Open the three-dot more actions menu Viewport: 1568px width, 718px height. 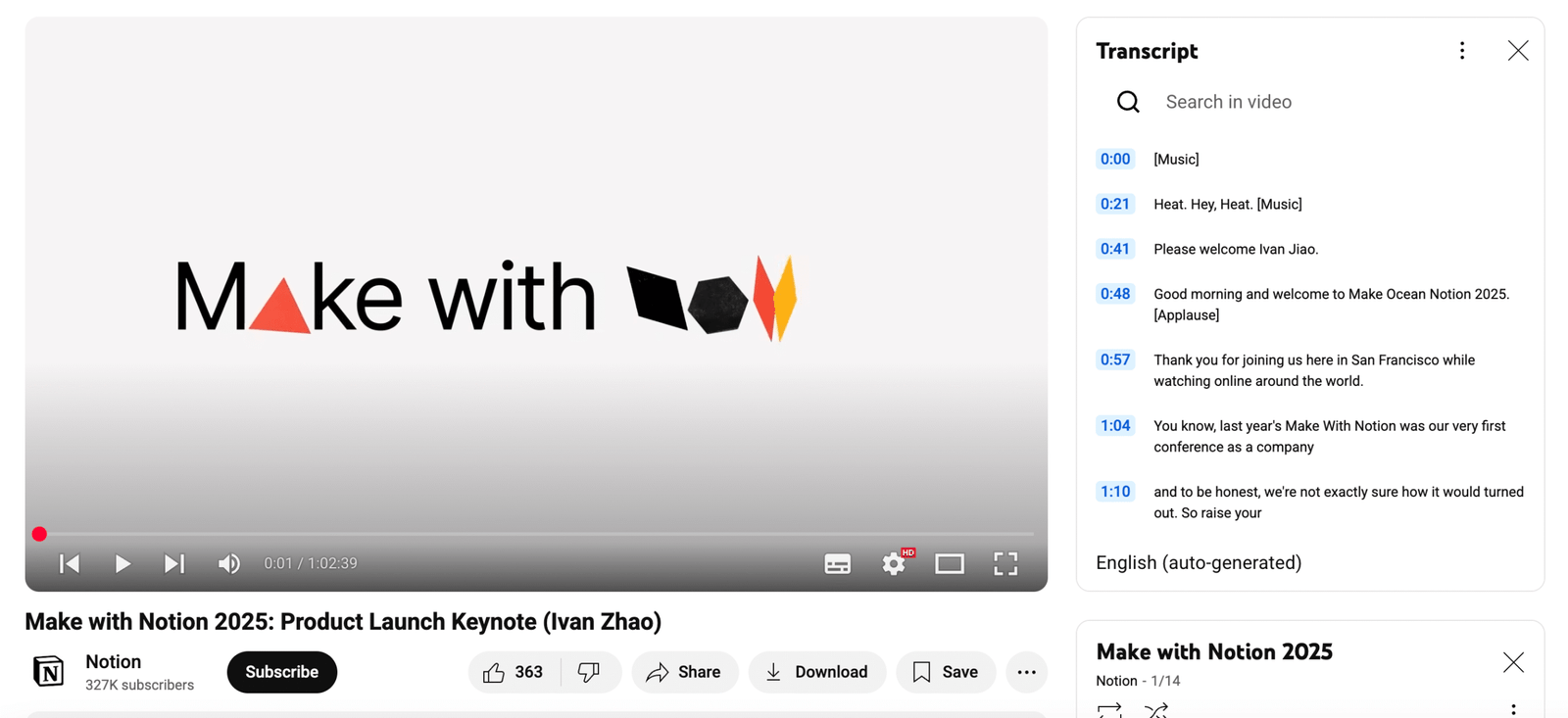(x=1026, y=672)
